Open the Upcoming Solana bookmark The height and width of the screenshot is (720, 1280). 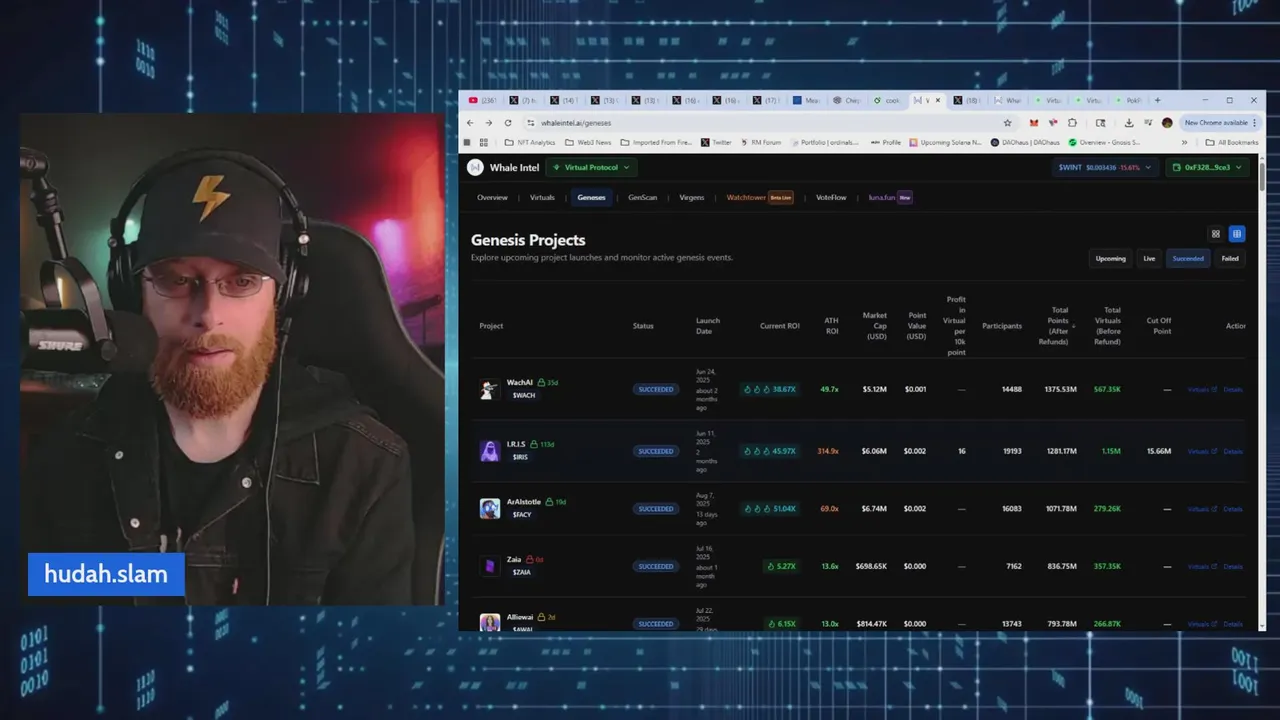pos(946,142)
